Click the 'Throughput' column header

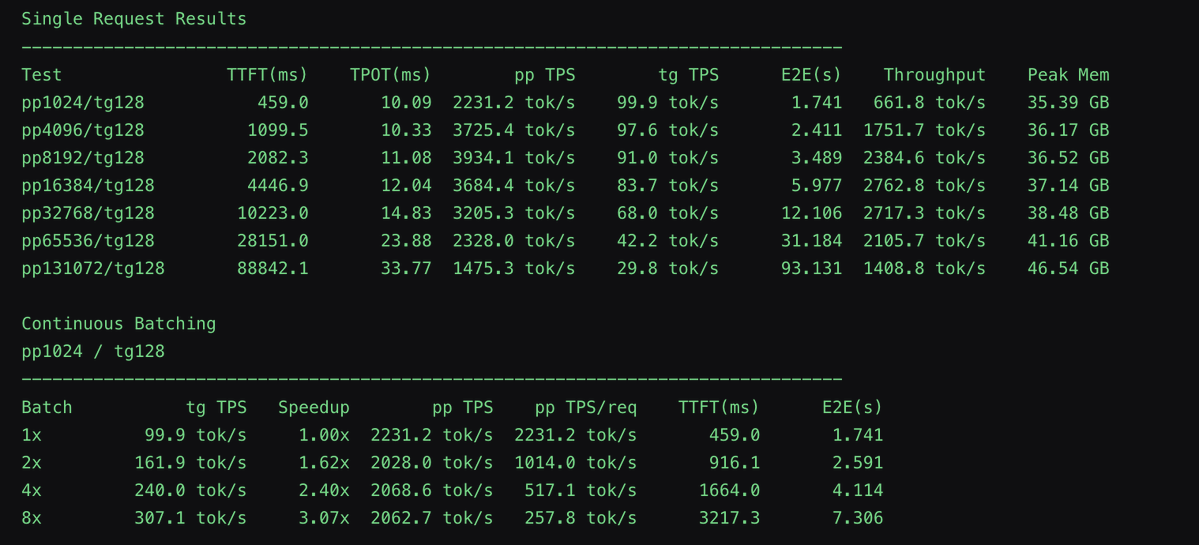[x=934, y=75]
